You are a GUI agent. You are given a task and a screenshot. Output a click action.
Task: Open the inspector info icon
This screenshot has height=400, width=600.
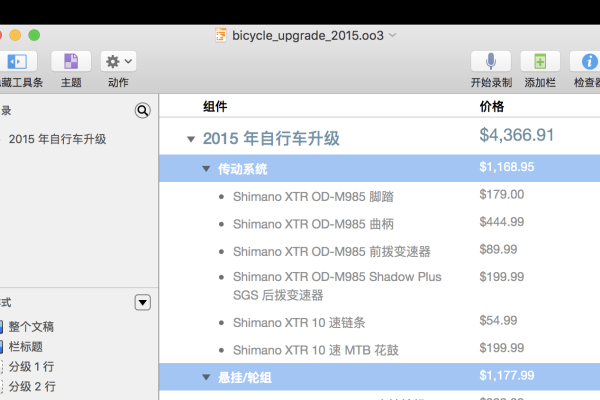[589, 61]
